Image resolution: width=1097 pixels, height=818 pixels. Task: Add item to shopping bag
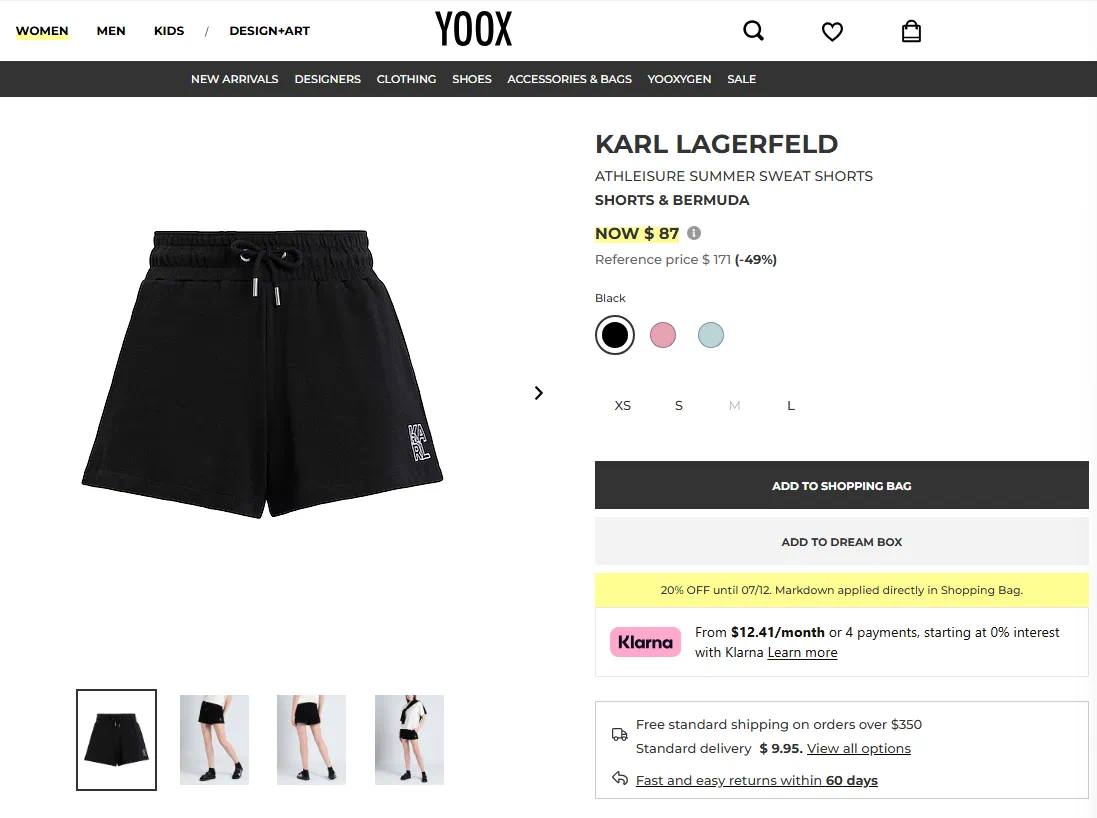pos(842,485)
